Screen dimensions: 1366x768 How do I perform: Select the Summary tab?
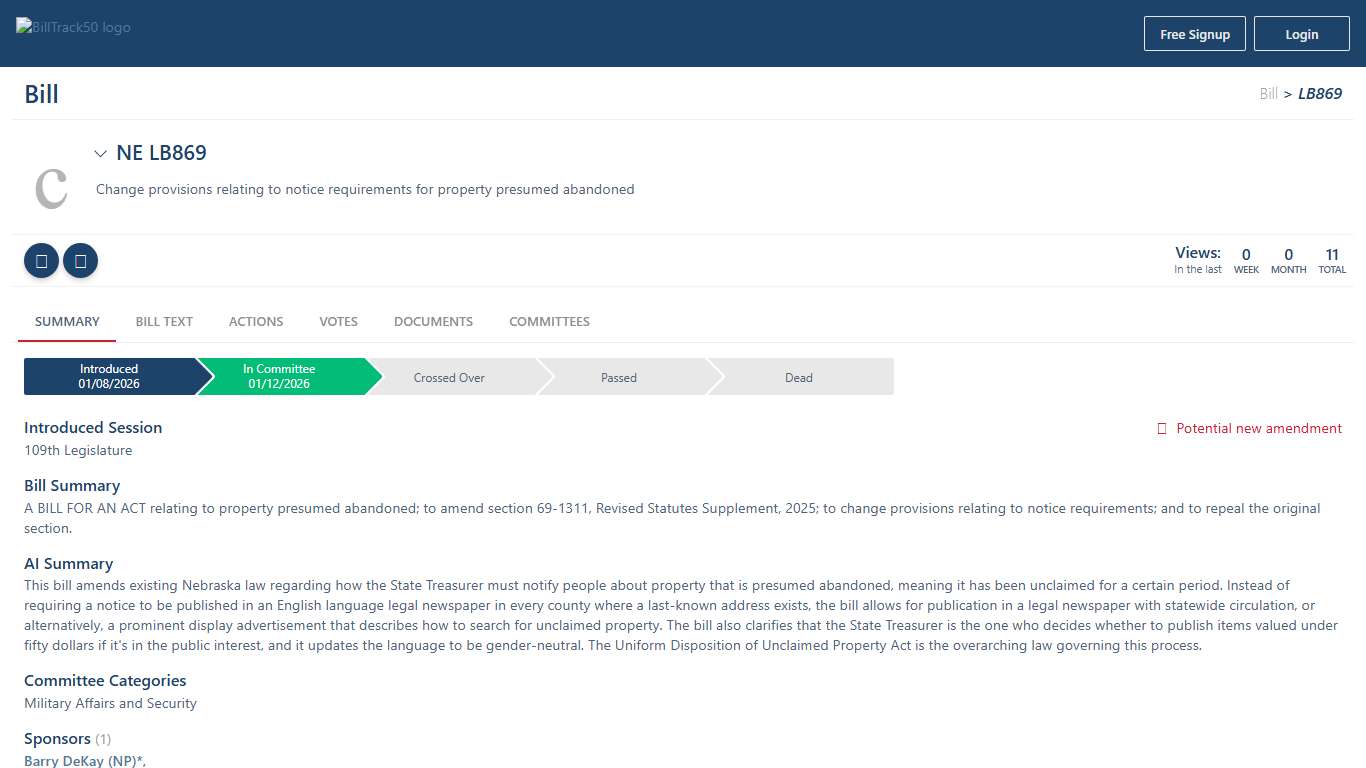point(67,322)
